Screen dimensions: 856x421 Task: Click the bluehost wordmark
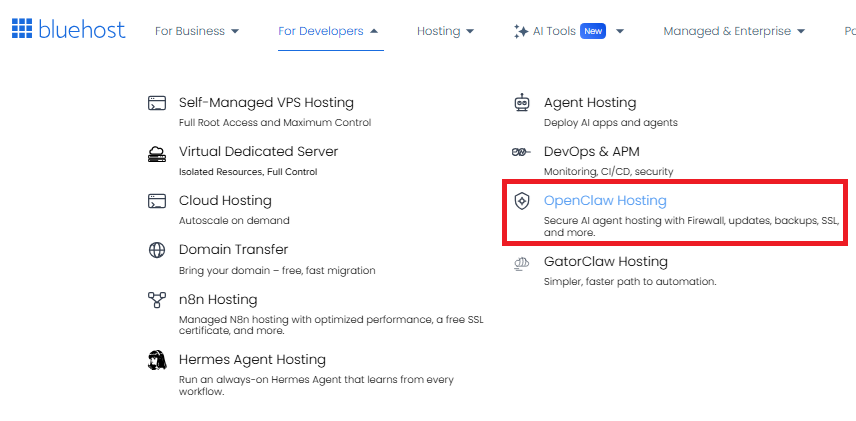coord(82,29)
